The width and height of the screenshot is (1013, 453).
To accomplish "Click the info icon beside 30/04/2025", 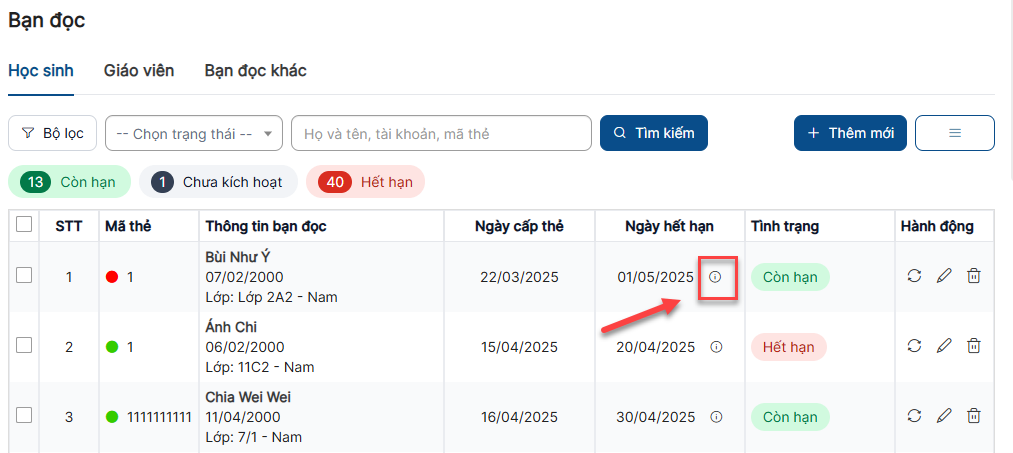I will tap(715, 417).
